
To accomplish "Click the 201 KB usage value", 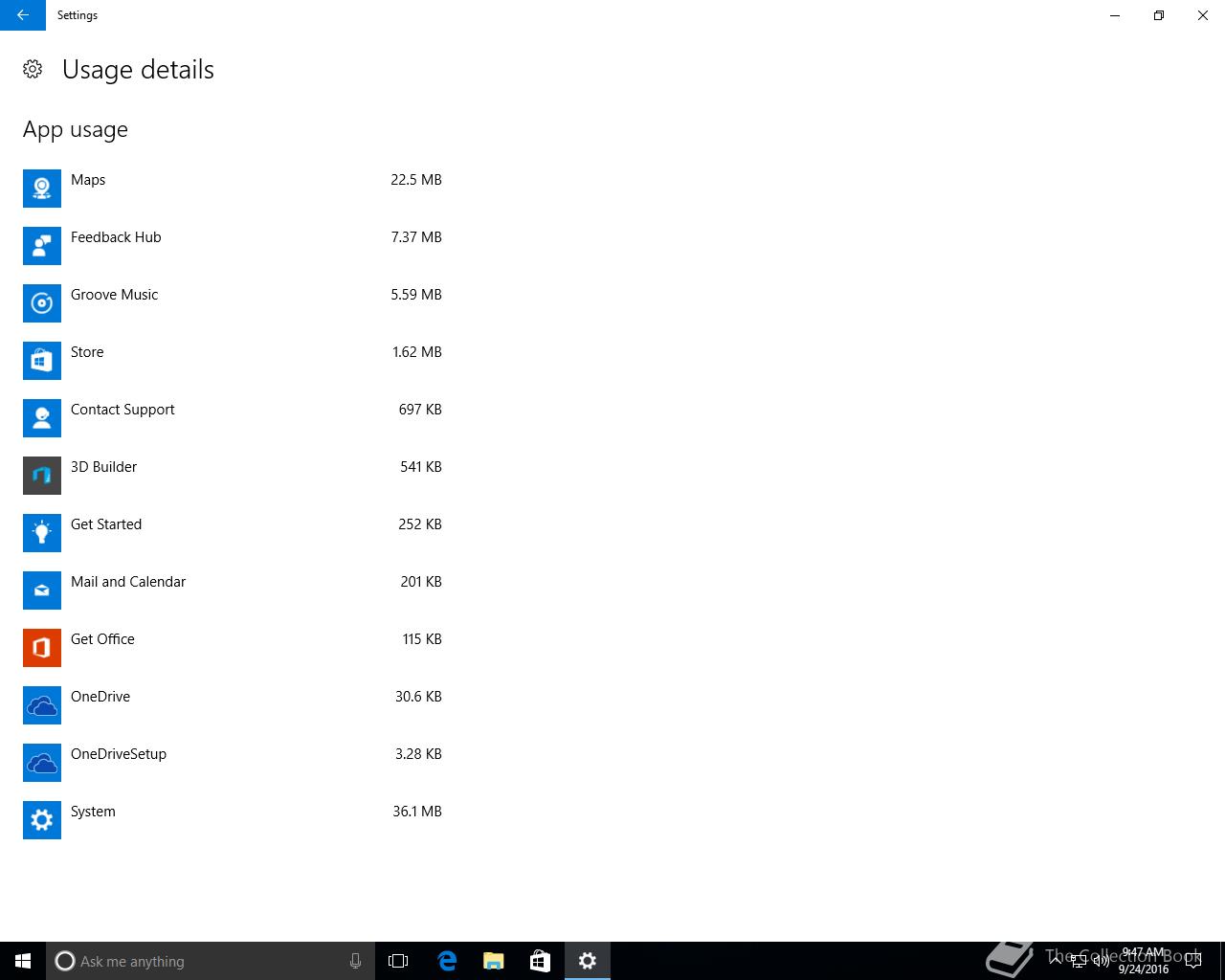I will tap(421, 582).
